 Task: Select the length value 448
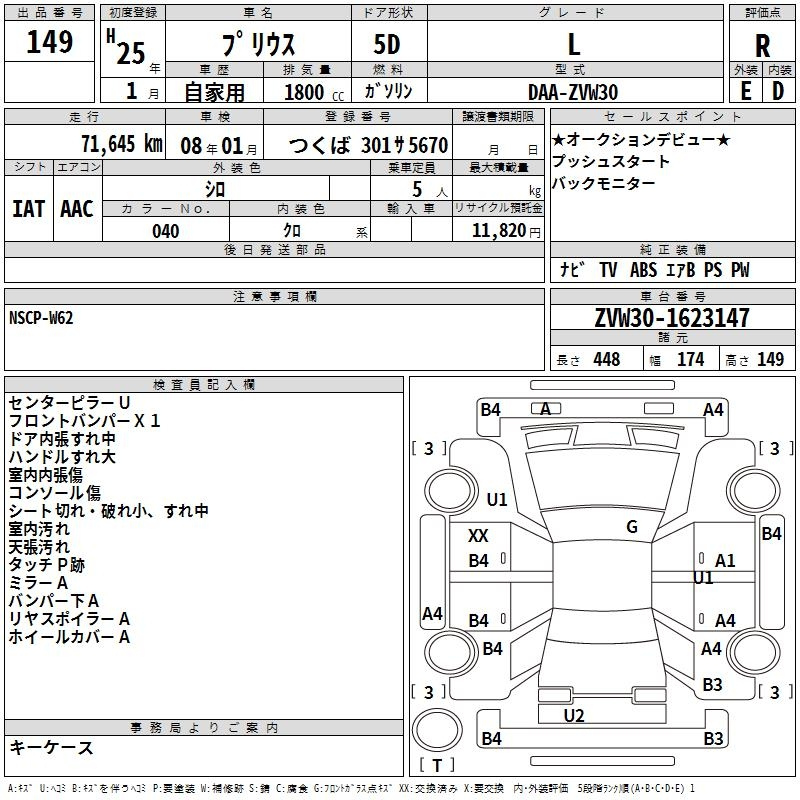(x=607, y=360)
